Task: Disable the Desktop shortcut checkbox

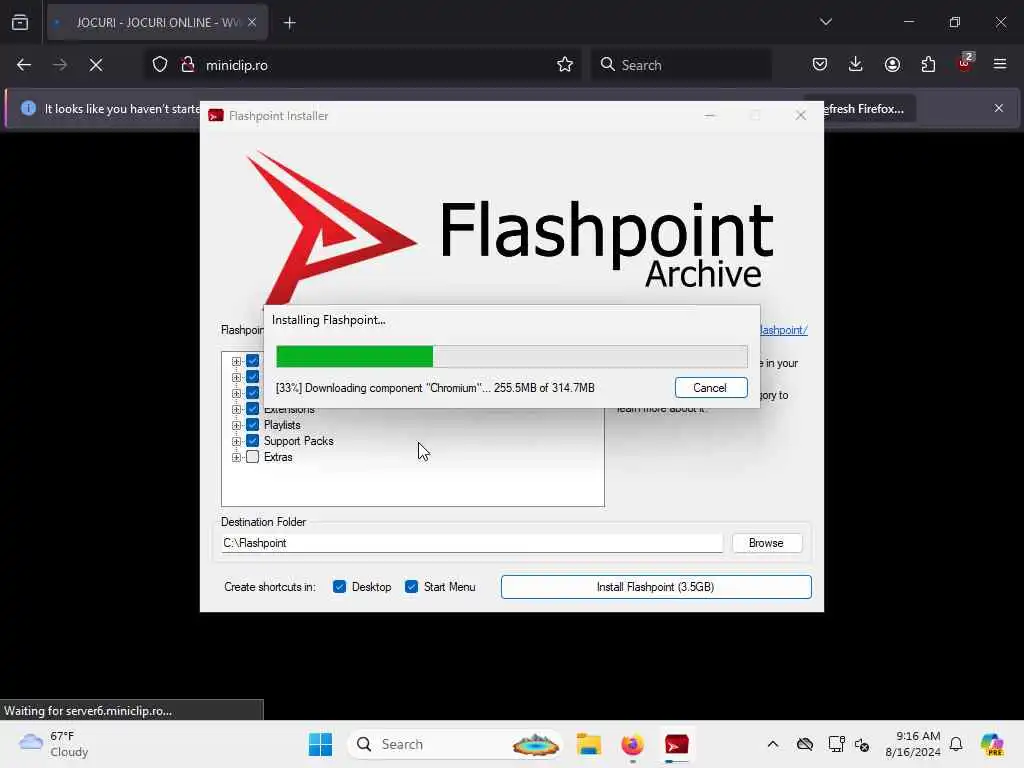Action: [339, 586]
